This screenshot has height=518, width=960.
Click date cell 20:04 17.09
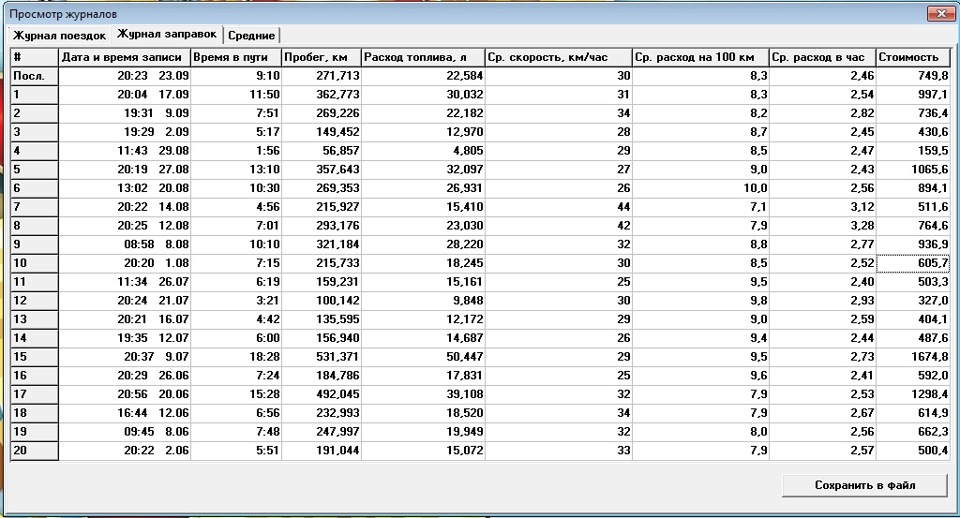(124, 94)
